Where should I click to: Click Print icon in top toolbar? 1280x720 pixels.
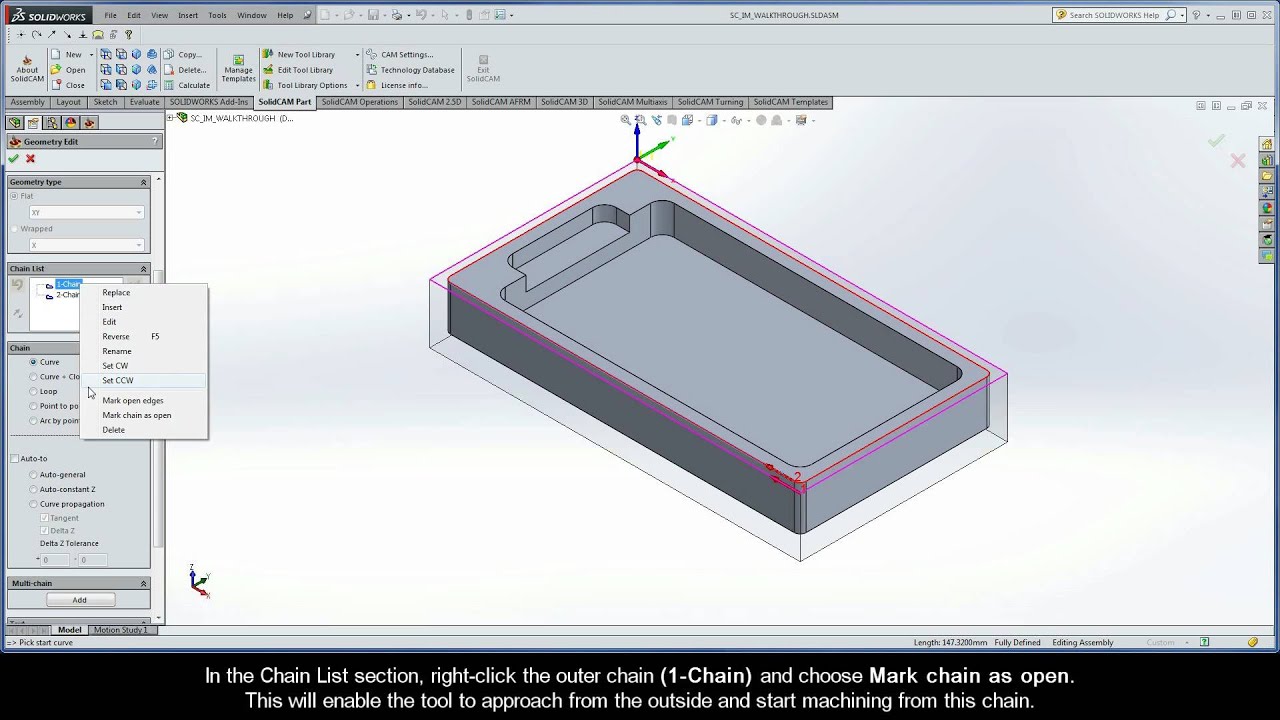click(x=397, y=15)
